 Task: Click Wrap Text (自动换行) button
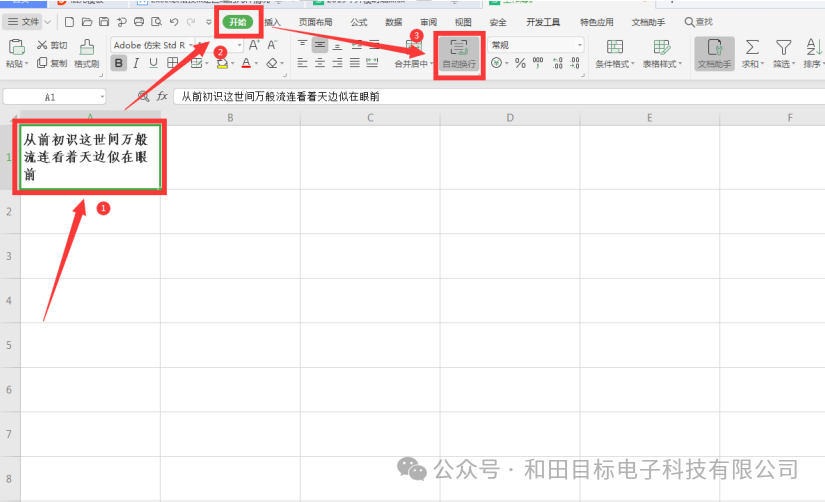[459, 54]
